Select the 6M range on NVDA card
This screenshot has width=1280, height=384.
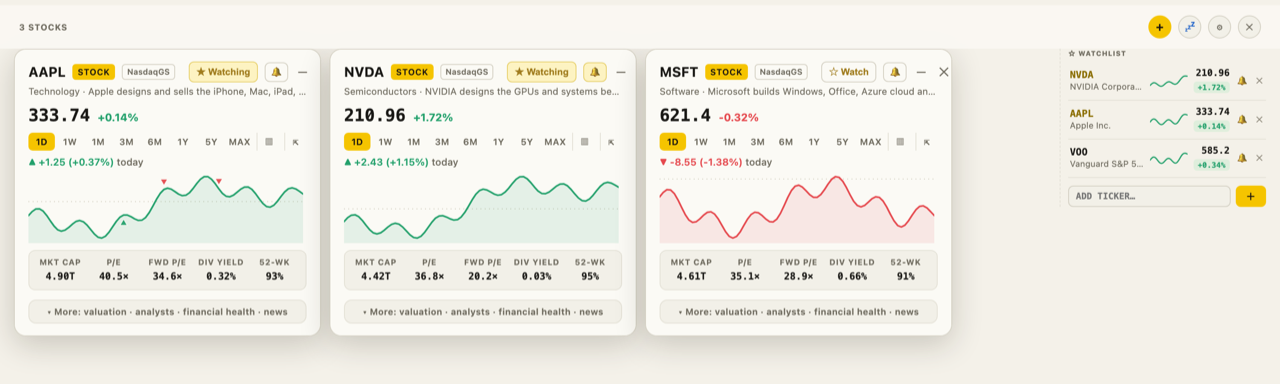pos(470,142)
